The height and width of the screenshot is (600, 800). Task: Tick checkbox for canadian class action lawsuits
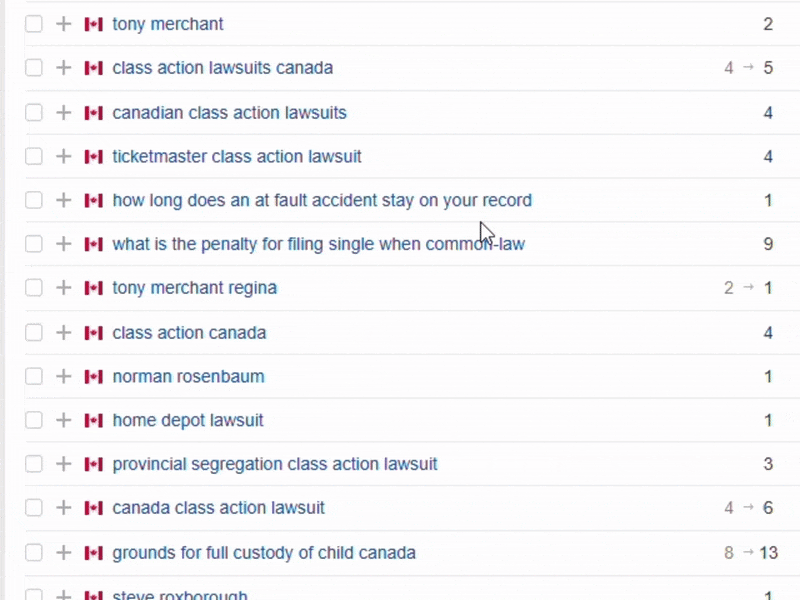[x=34, y=112]
